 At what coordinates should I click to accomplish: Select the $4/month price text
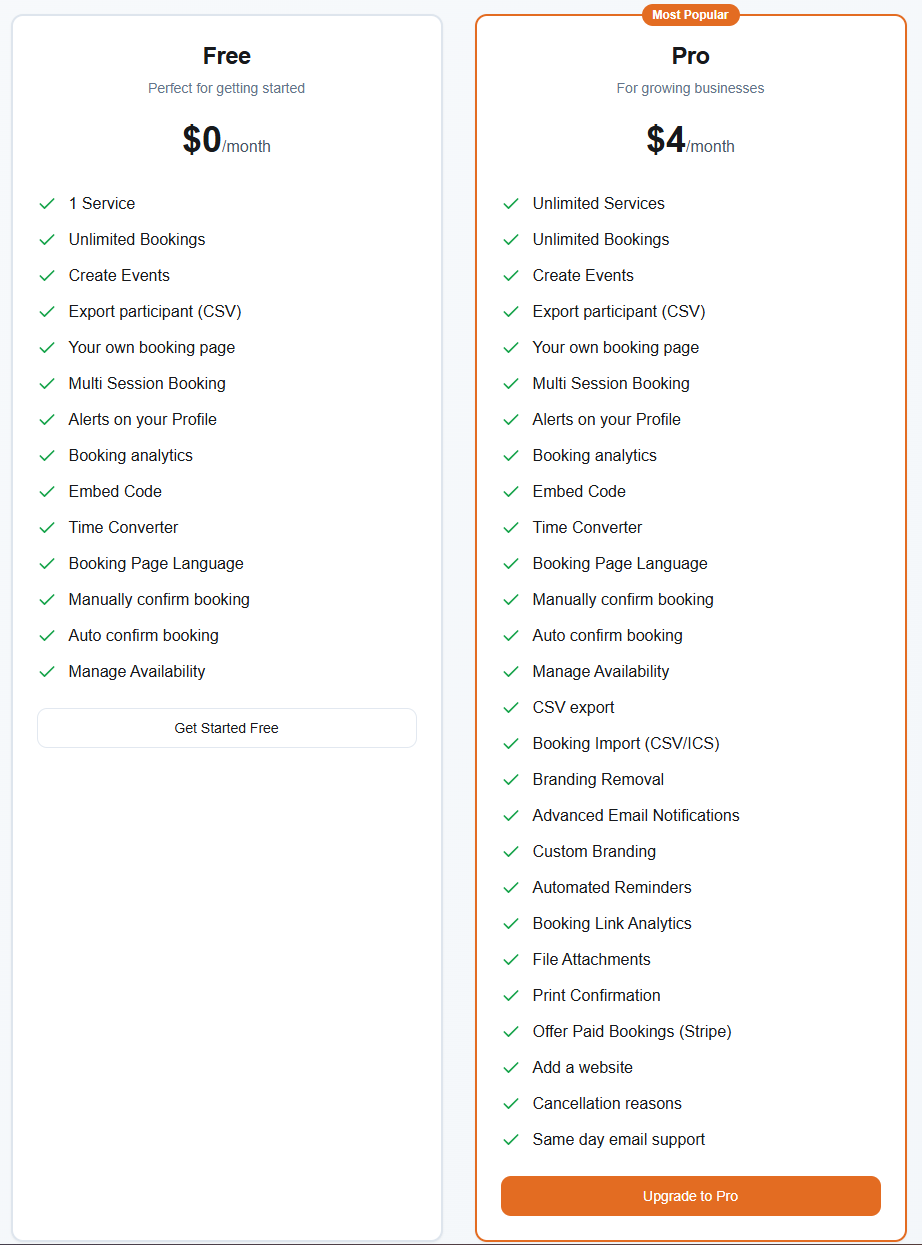click(690, 141)
